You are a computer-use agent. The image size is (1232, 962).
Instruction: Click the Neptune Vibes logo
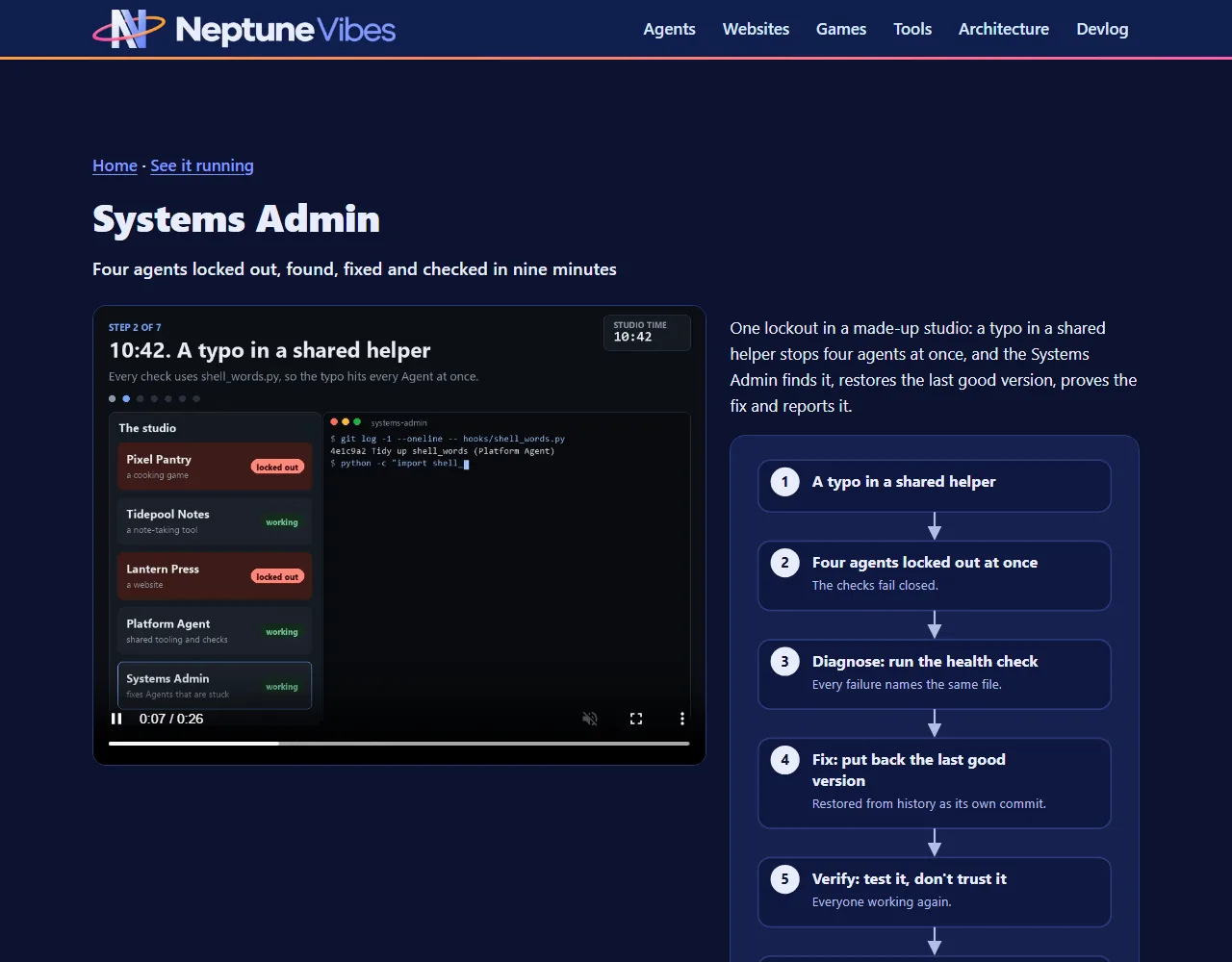[244, 29]
